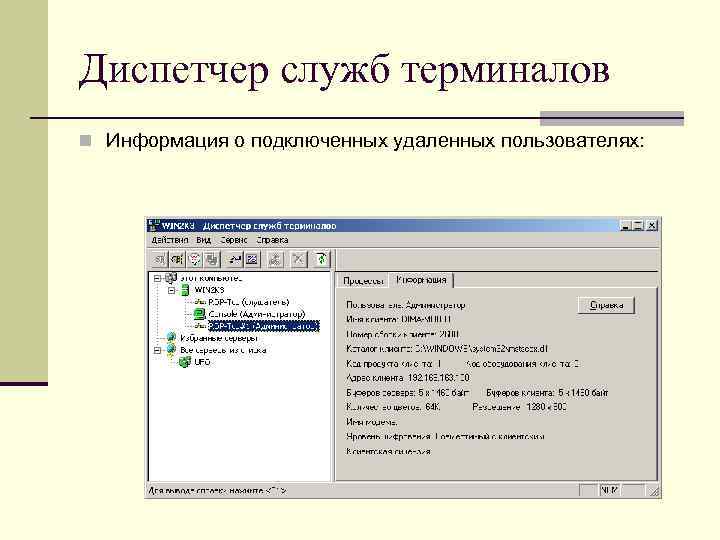This screenshot has width=720, height=540.
Task: Click the Справка button in info panel
Action: [x=606, y=305]
